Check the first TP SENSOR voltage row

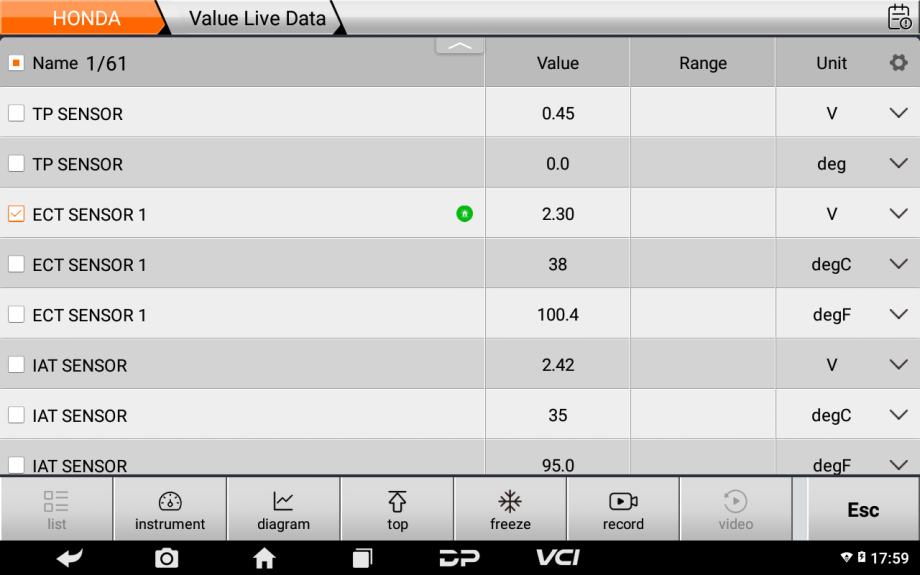pyautogui.click(x=16, y=113)
